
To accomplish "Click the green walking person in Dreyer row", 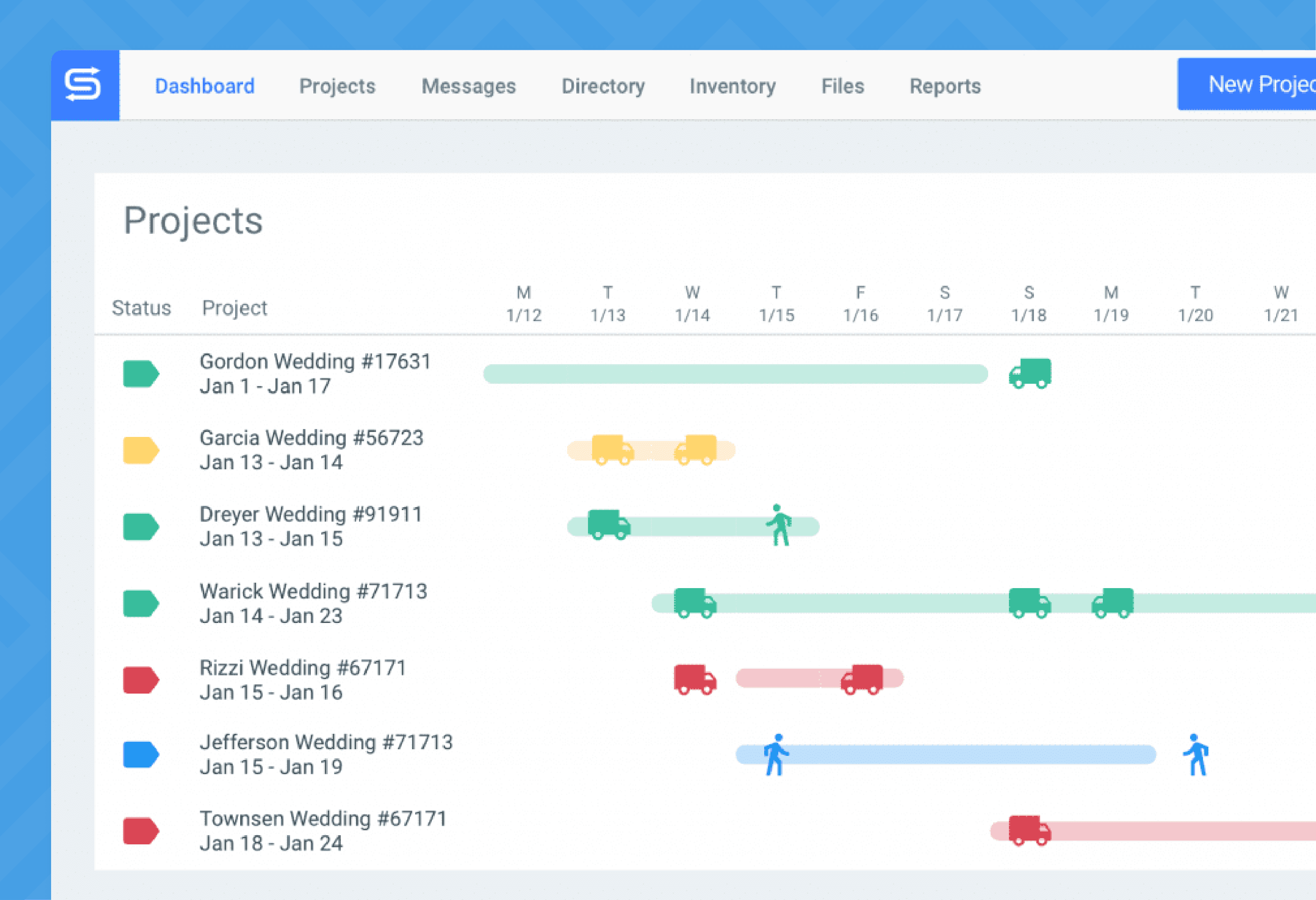I will click(779, 525).
